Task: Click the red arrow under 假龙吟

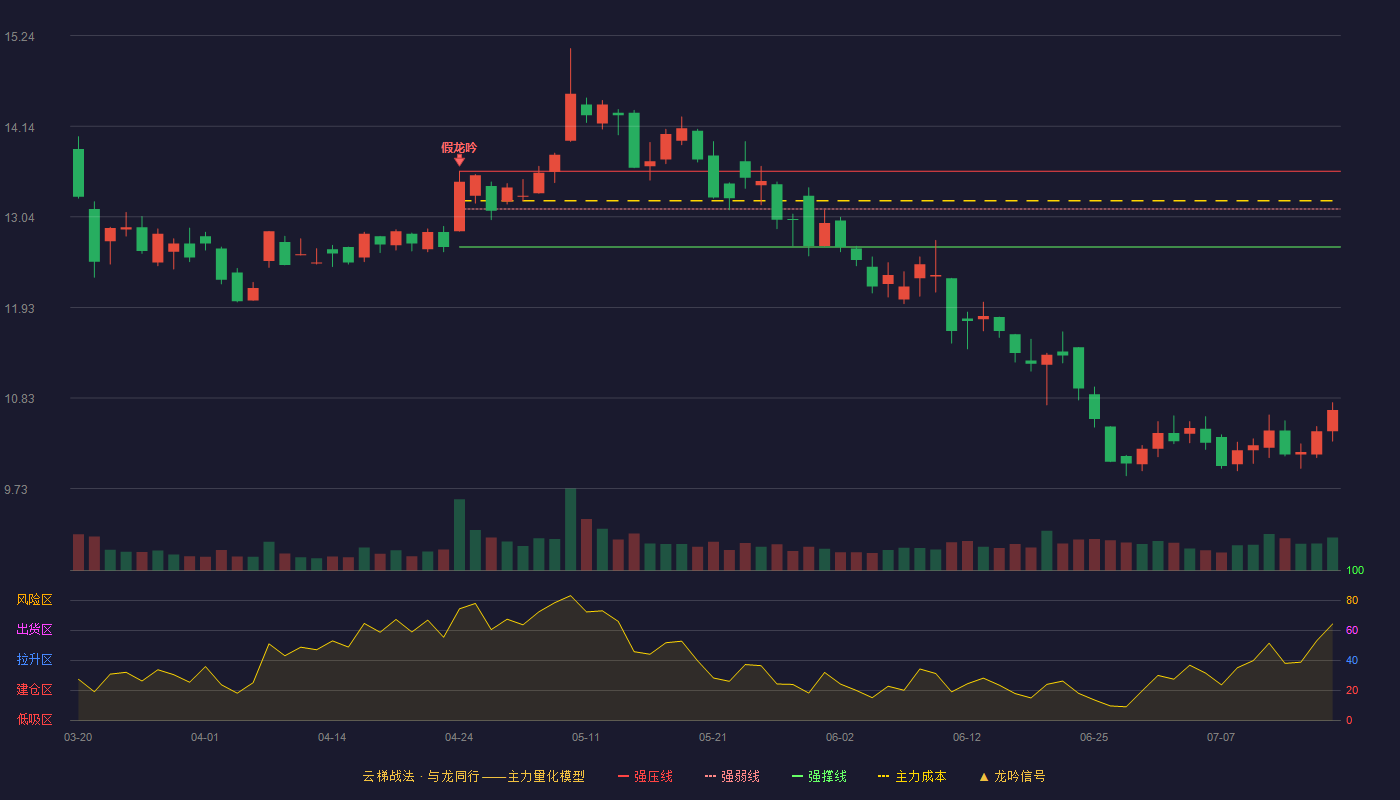Action: pyautogui.click(x=459, y=160)
